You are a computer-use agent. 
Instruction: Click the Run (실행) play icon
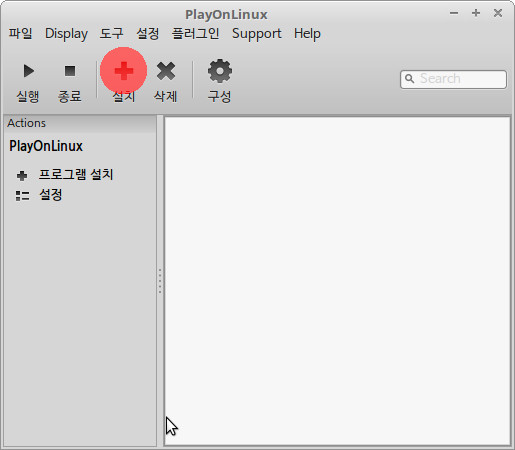[x=29, y=71]
